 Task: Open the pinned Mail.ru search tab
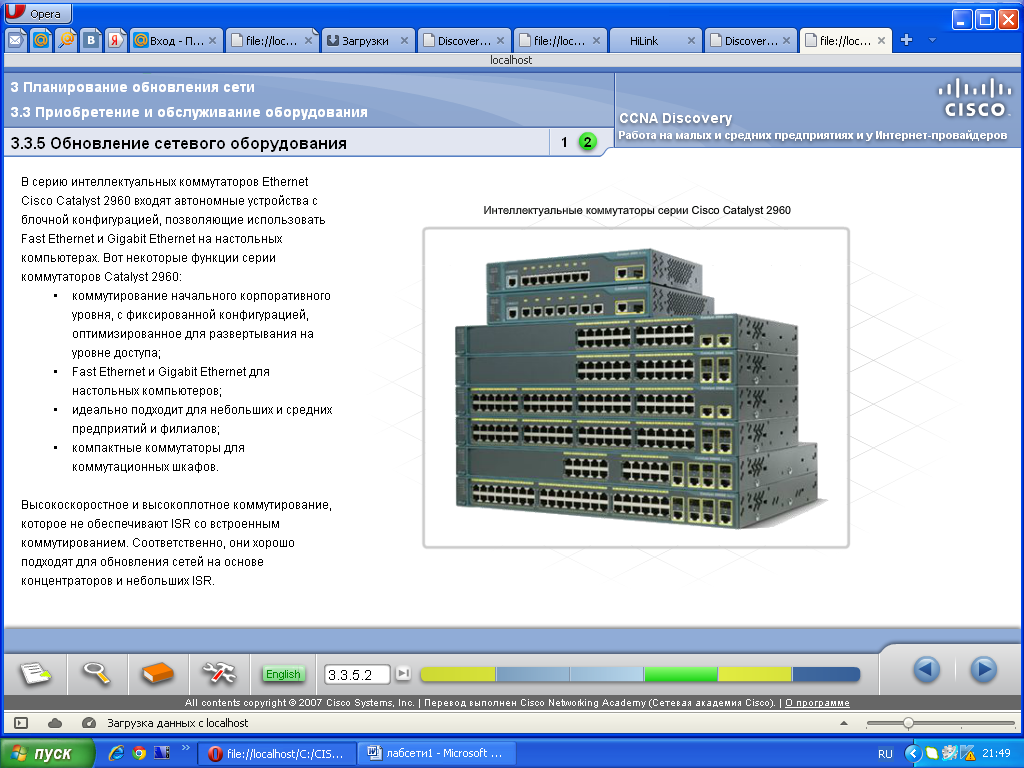pos(66,40)
